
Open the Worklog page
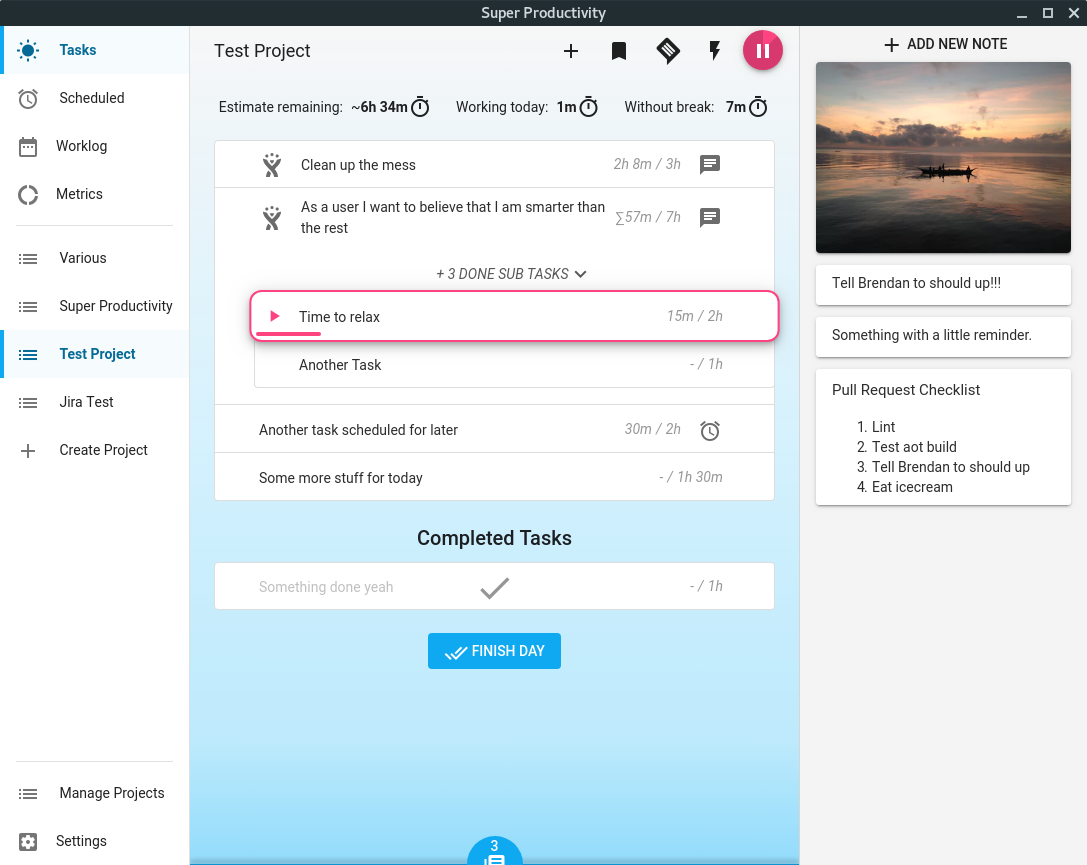(95, 146)
